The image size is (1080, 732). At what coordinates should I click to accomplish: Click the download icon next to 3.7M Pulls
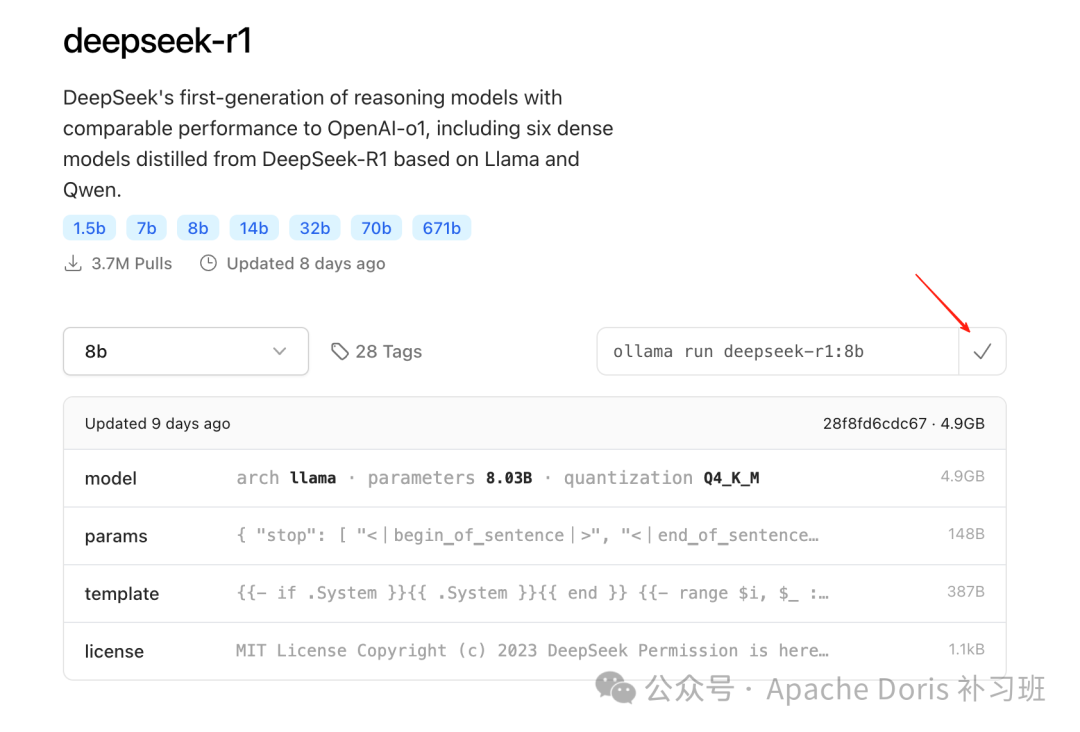click(x=72, y=264)
